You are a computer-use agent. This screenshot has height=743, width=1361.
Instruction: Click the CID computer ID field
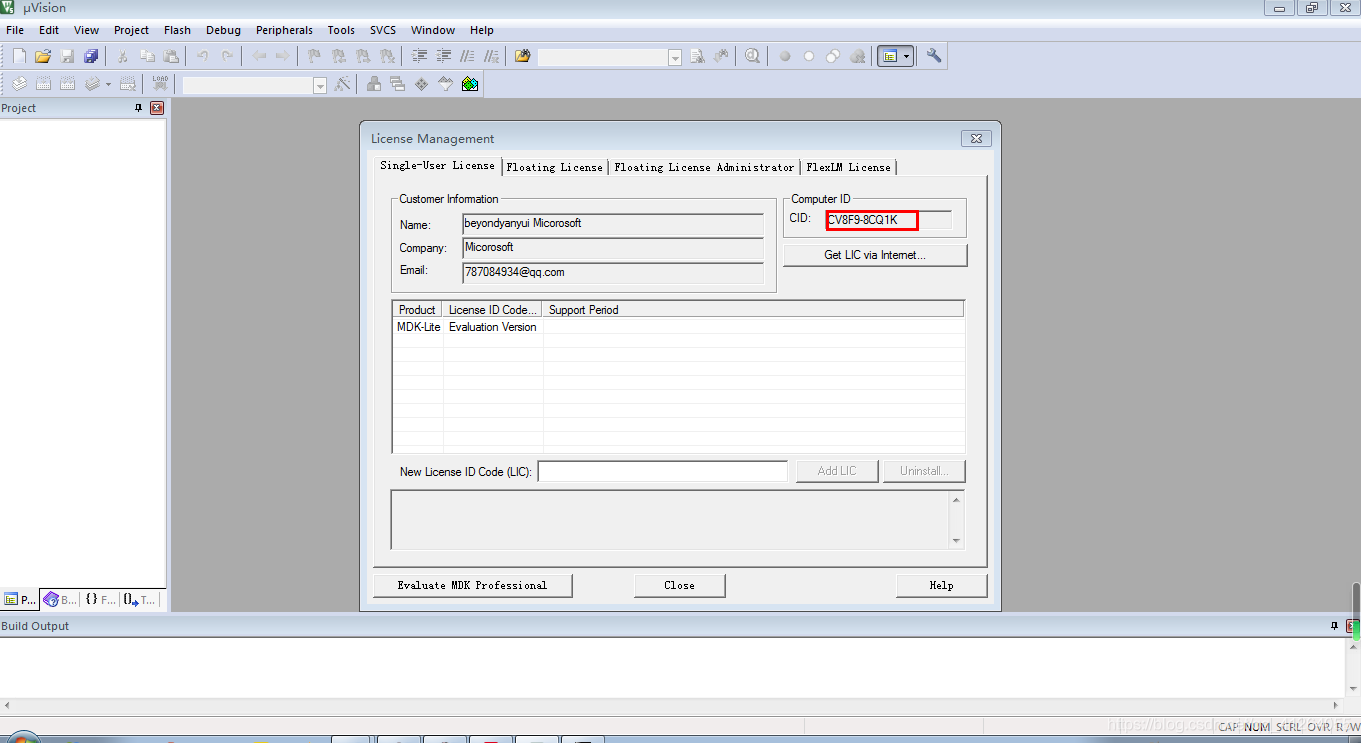pyautogui.click(x=888, y=220)
